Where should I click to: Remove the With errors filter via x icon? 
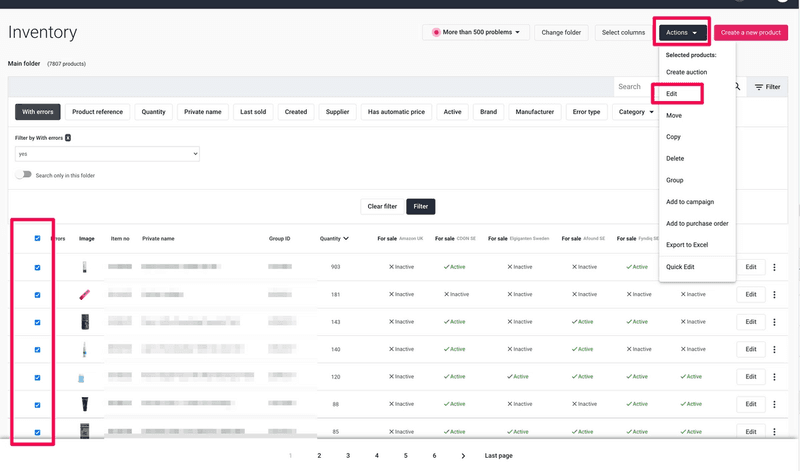(x=68, y=138)
